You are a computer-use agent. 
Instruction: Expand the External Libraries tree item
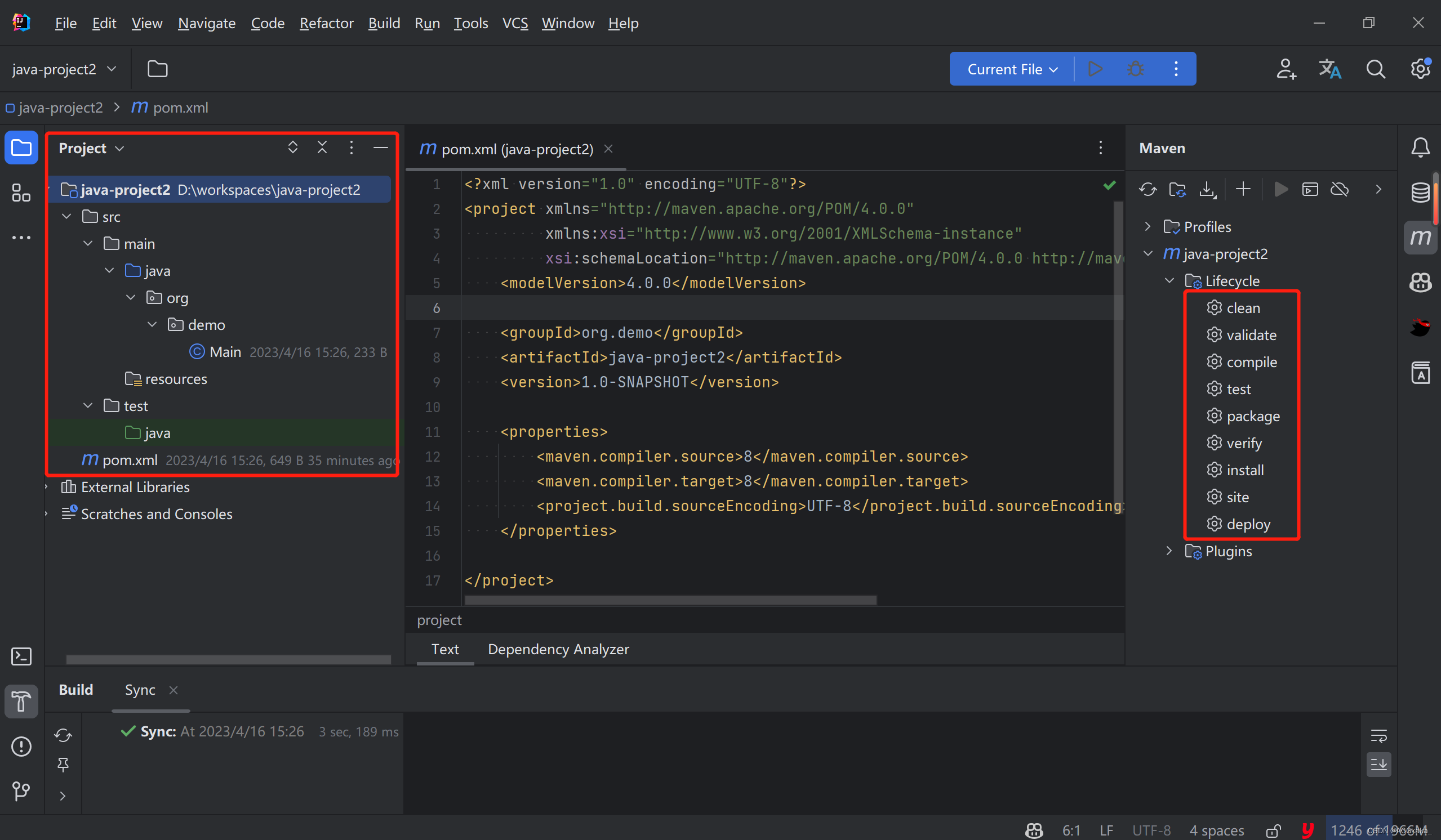click(x=46, y=487)
